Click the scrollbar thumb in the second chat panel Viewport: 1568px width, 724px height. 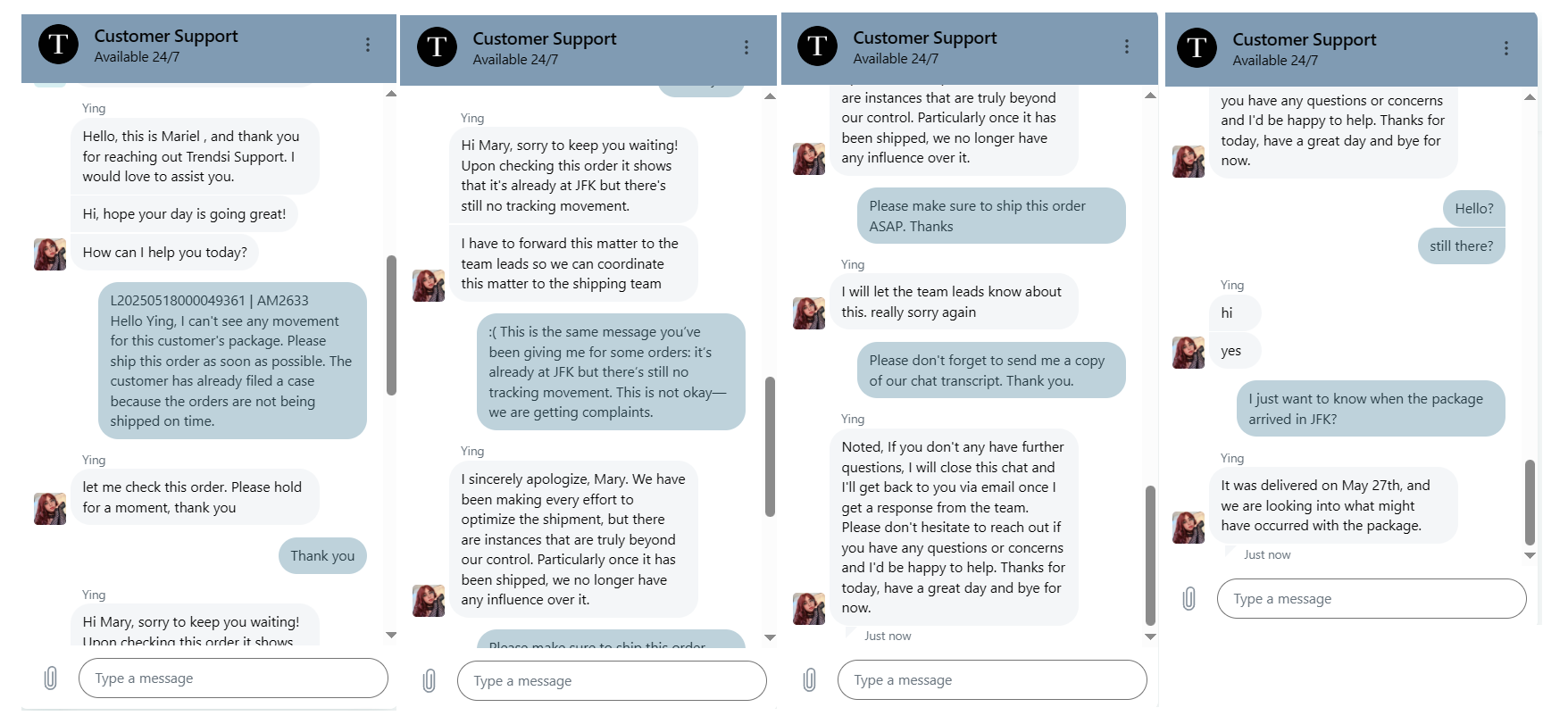pos(770,446)
